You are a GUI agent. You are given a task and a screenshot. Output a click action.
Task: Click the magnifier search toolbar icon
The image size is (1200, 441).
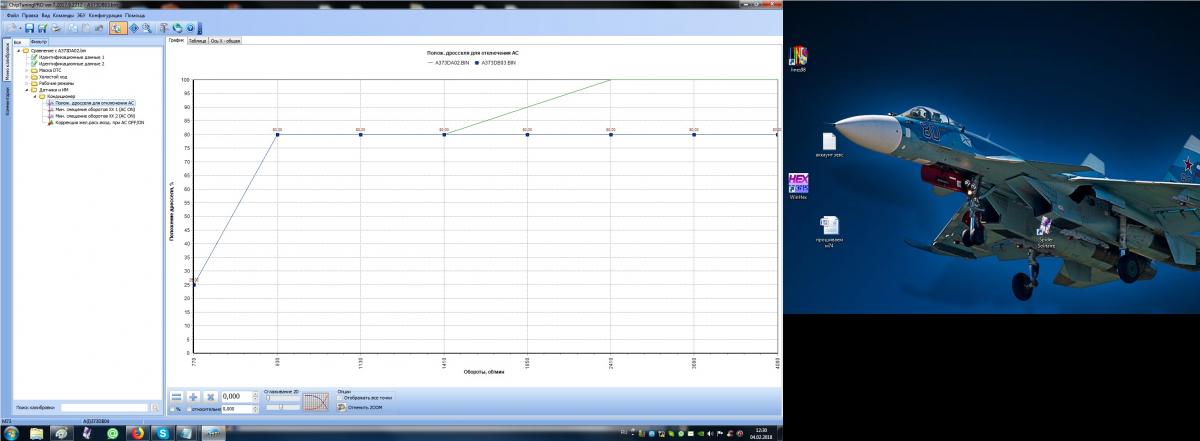[x=147, y=28]
